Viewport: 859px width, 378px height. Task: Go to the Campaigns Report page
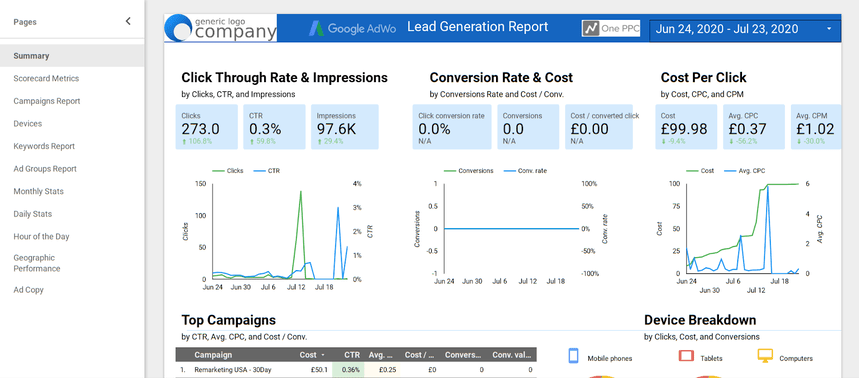47,101
